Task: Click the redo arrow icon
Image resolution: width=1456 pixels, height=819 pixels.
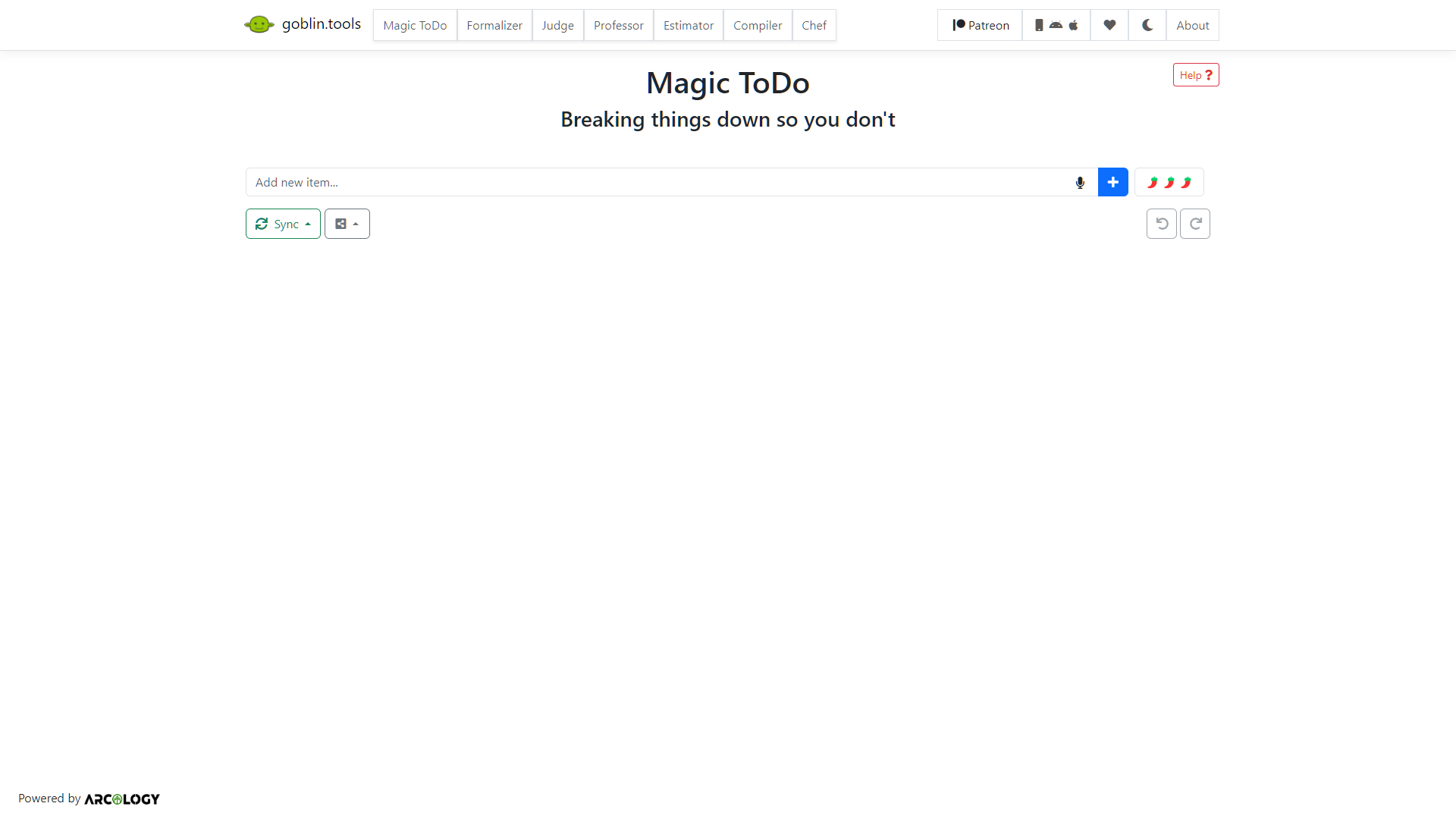Action: pyautogui.click(x=1196, y=223)
